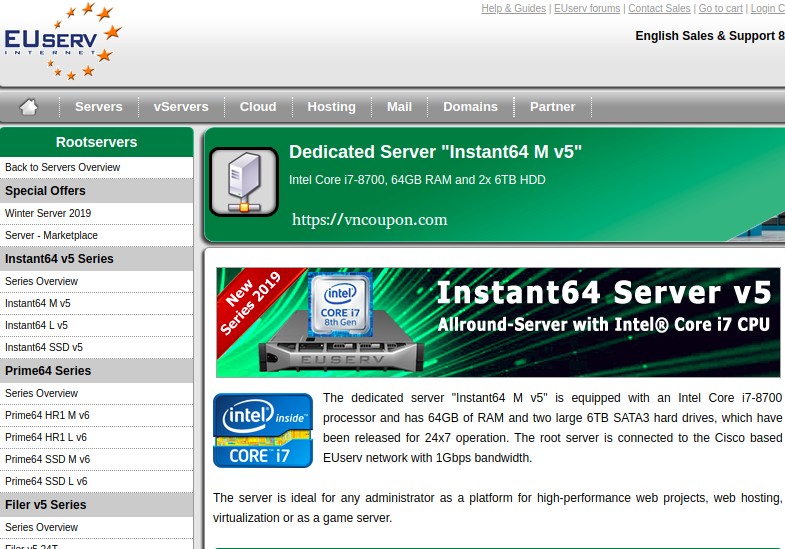Open Help & Guides link
Screen dimensions: 785x549
[x=514, y=9]
